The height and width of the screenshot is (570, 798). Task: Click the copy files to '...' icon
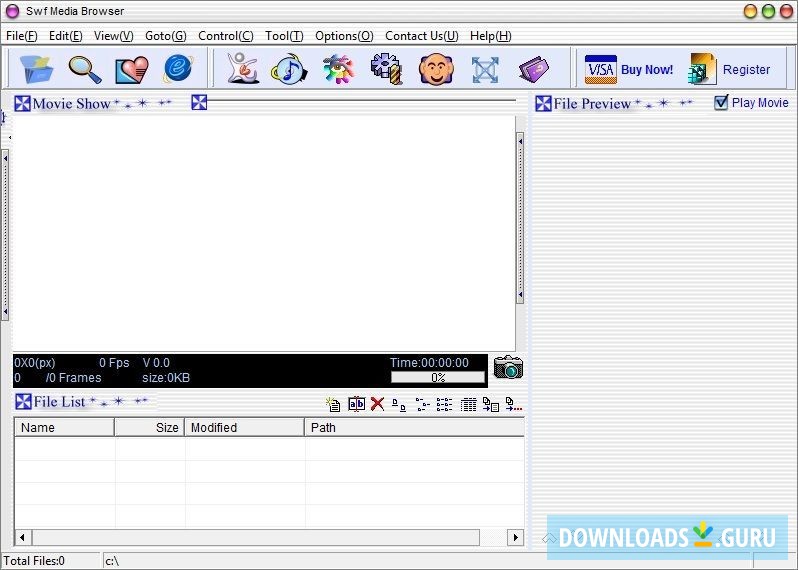point(514,405)
